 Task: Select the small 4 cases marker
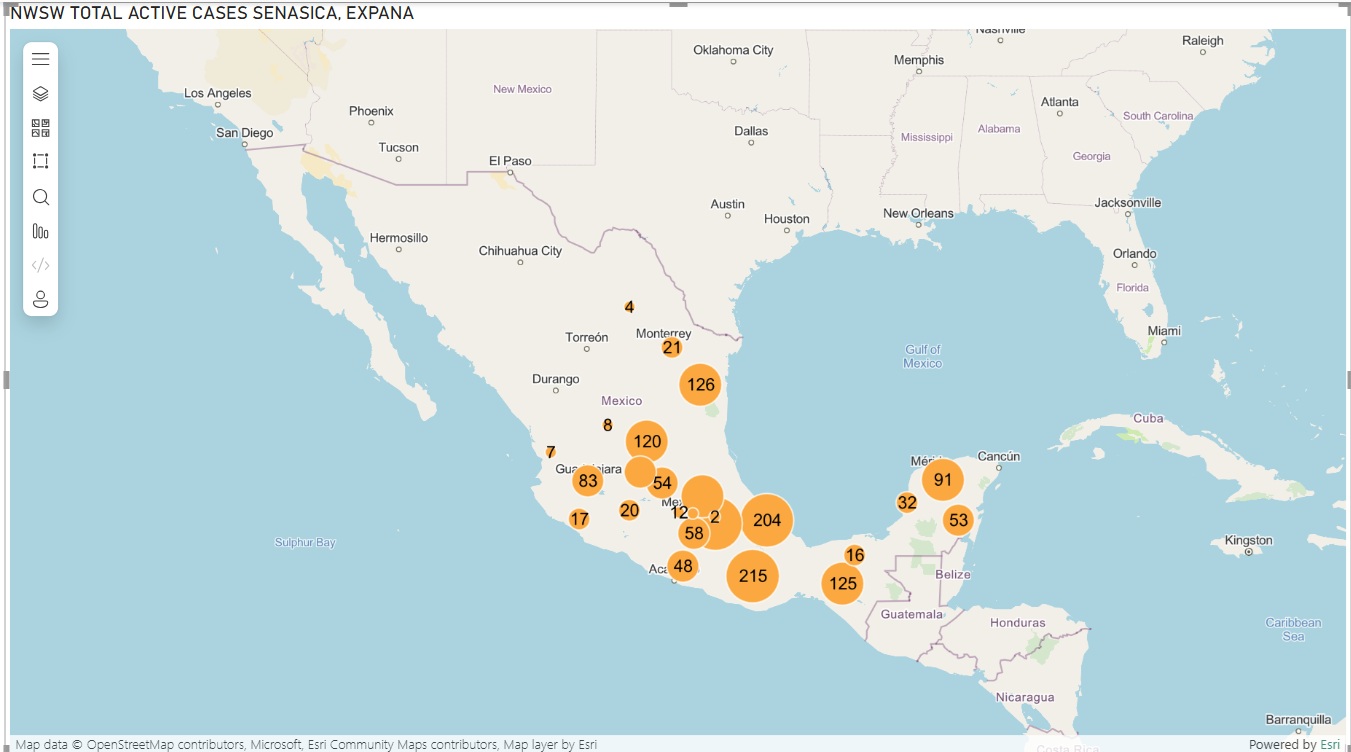(x=629, y=307)
